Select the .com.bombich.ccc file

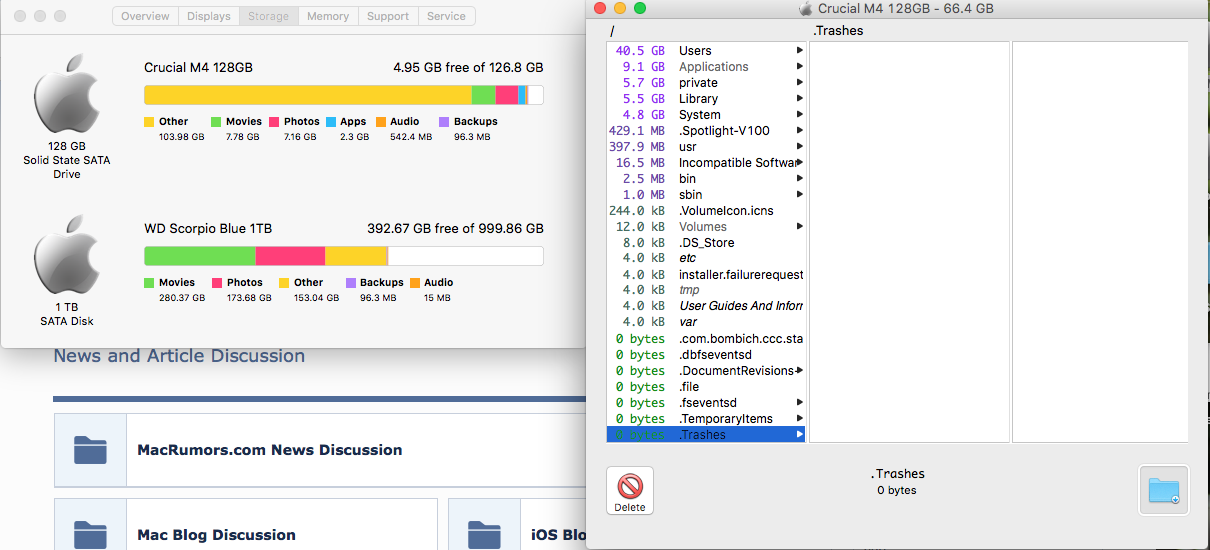[x=706, y=338]
